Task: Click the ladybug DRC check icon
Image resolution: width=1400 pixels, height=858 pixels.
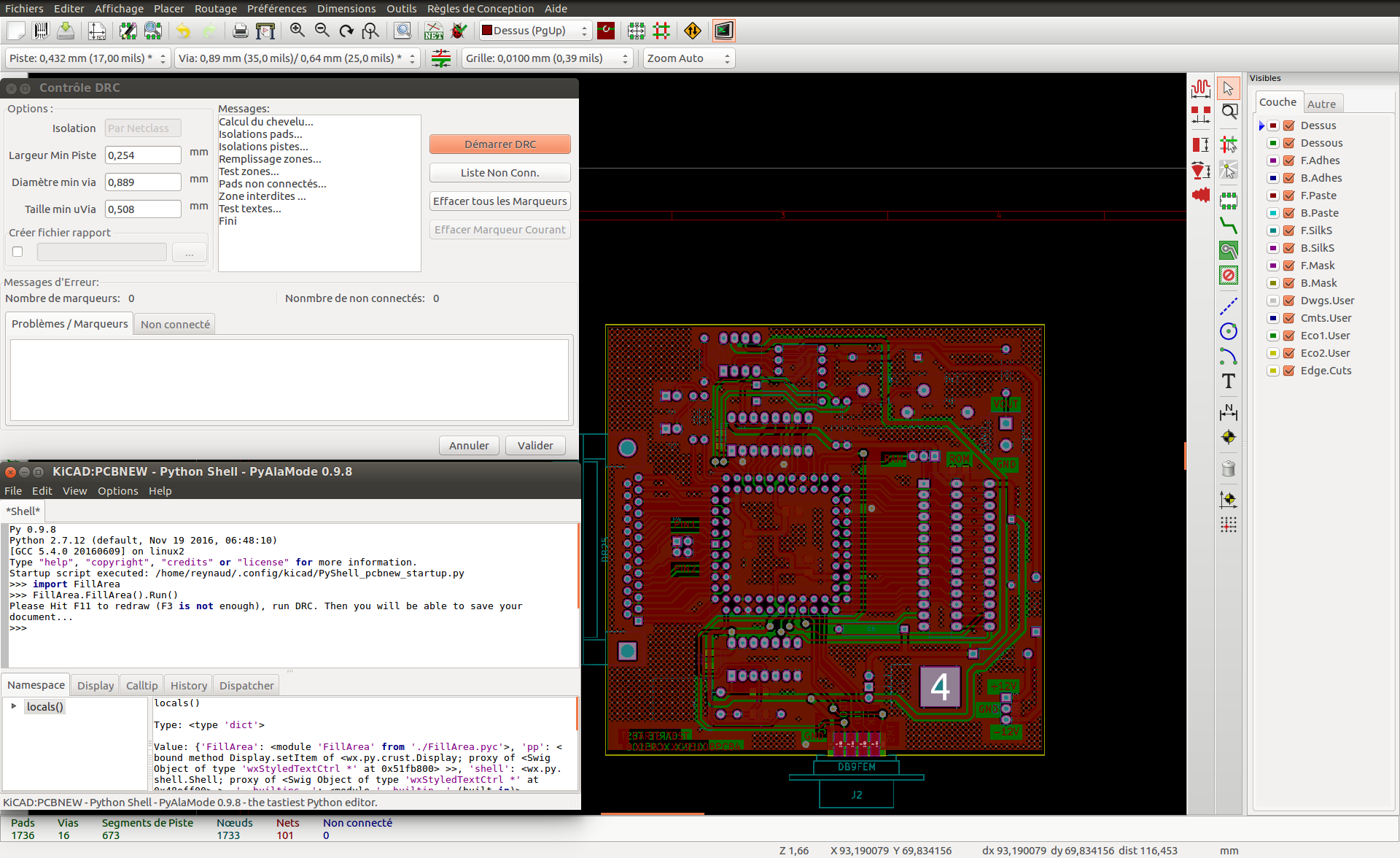Action: point(459,31)
